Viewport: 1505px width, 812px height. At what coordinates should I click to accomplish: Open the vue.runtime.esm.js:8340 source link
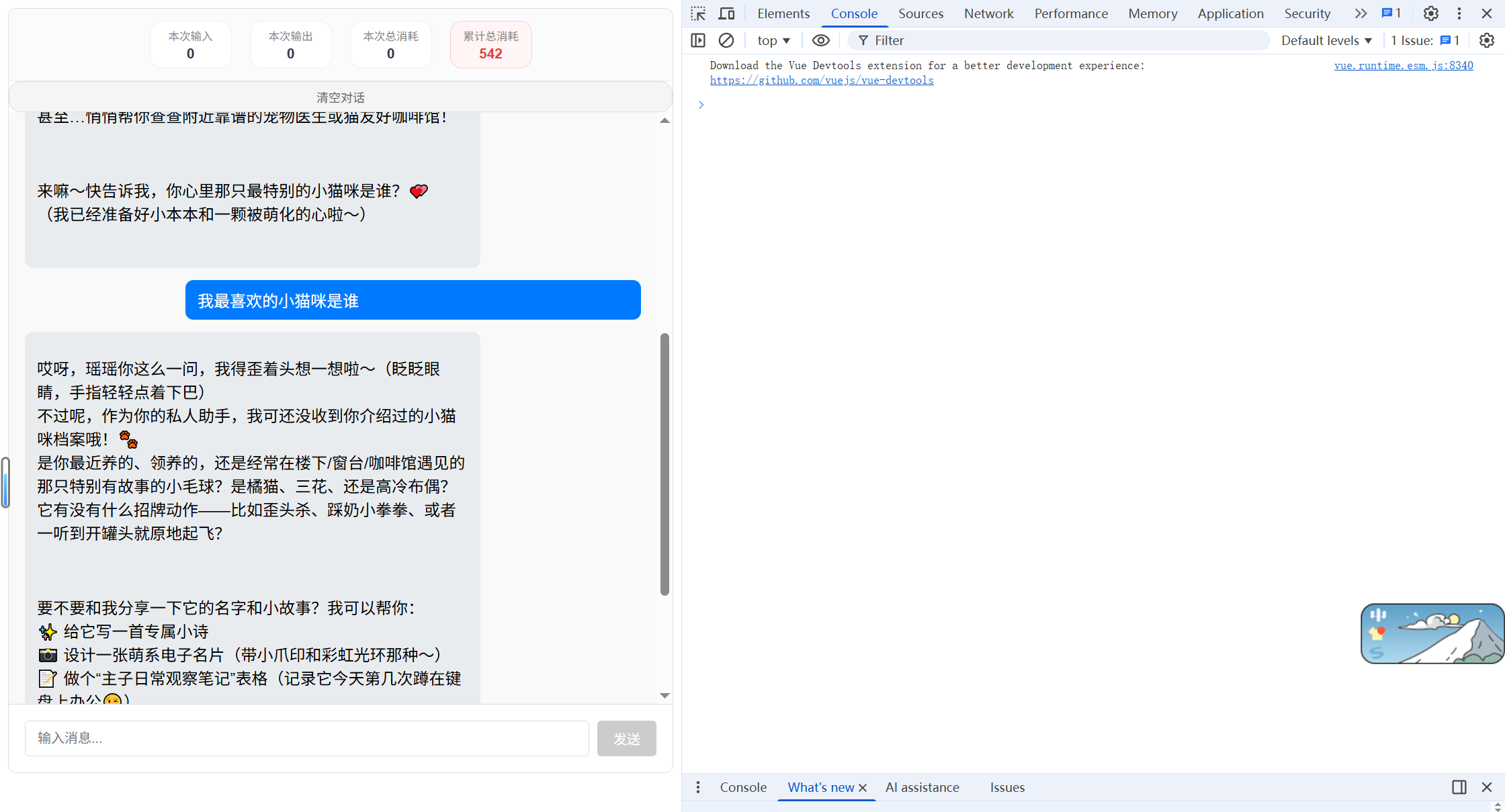(x=1404, y=65)
